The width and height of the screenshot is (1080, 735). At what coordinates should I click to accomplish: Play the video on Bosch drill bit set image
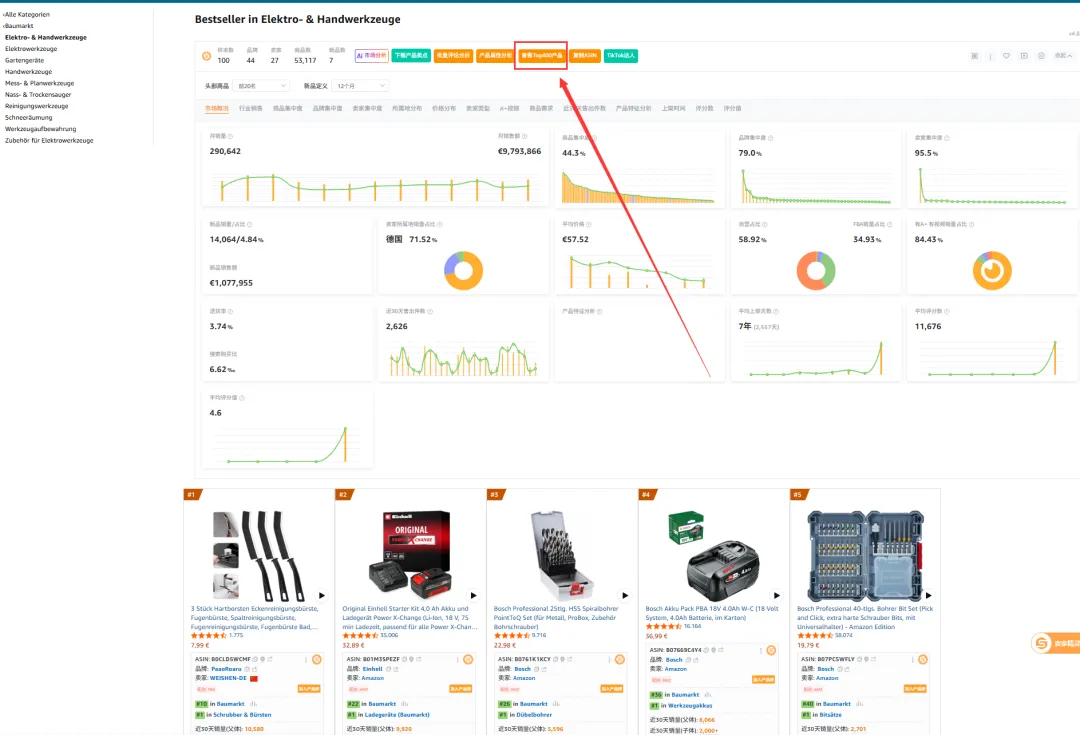[x=625, y=595]
